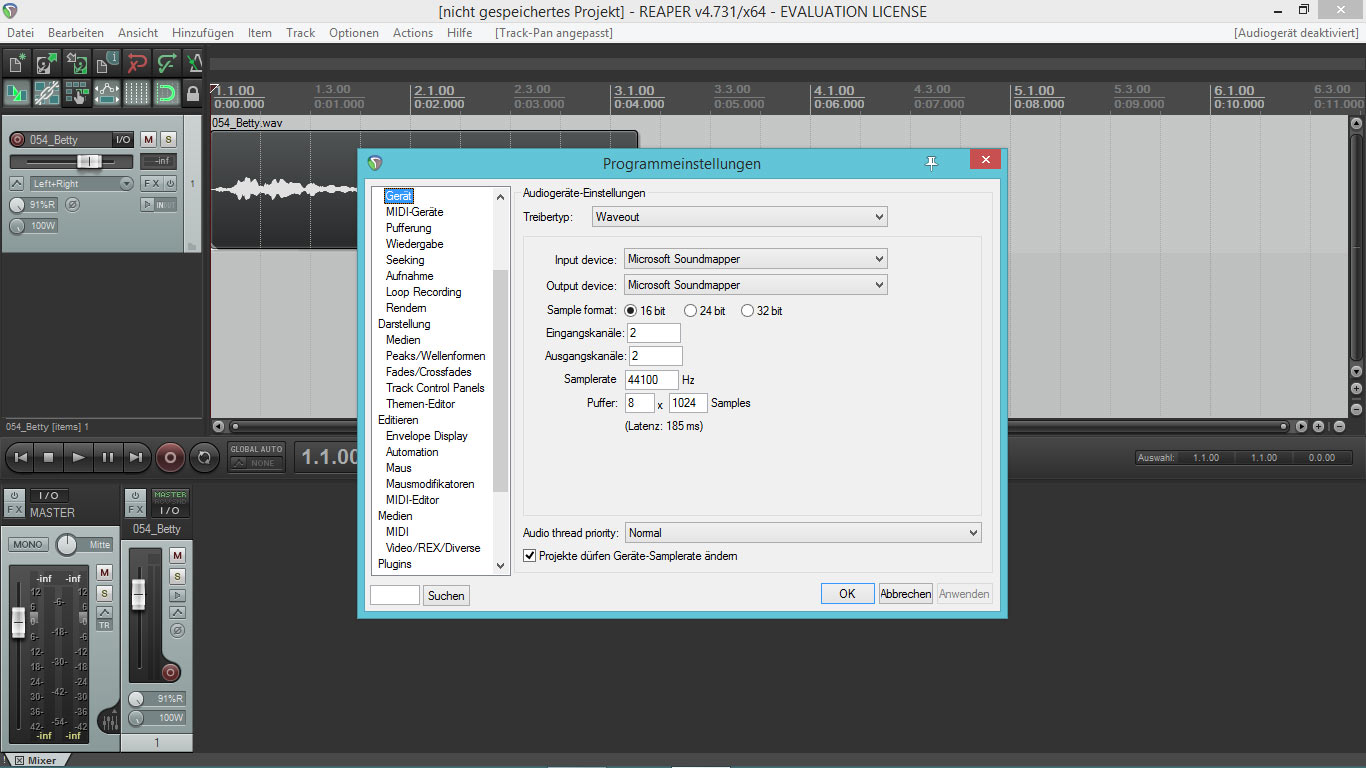Toggle the auto-crossfade toolbar icon
The width and height of the screenshot is (1366, 768).
(x=16, y=94)
